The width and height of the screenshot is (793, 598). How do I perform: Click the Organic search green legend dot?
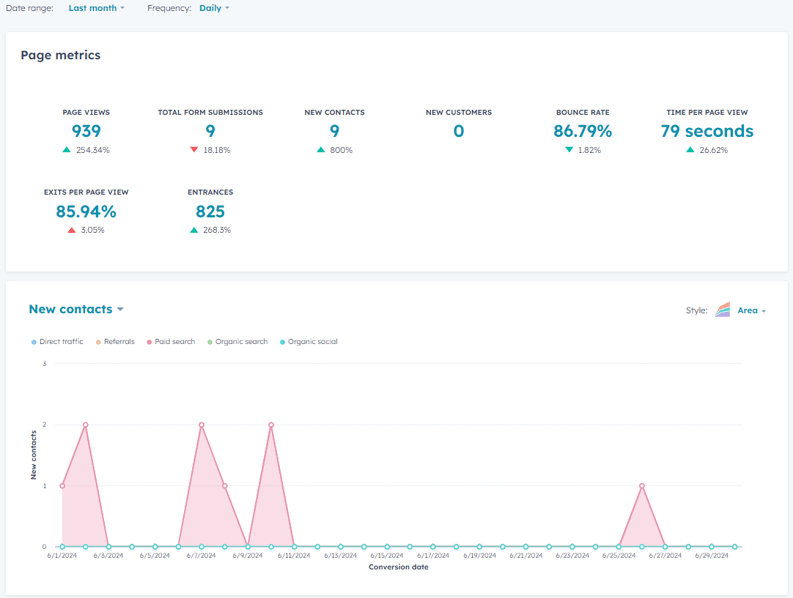point(210,342)
